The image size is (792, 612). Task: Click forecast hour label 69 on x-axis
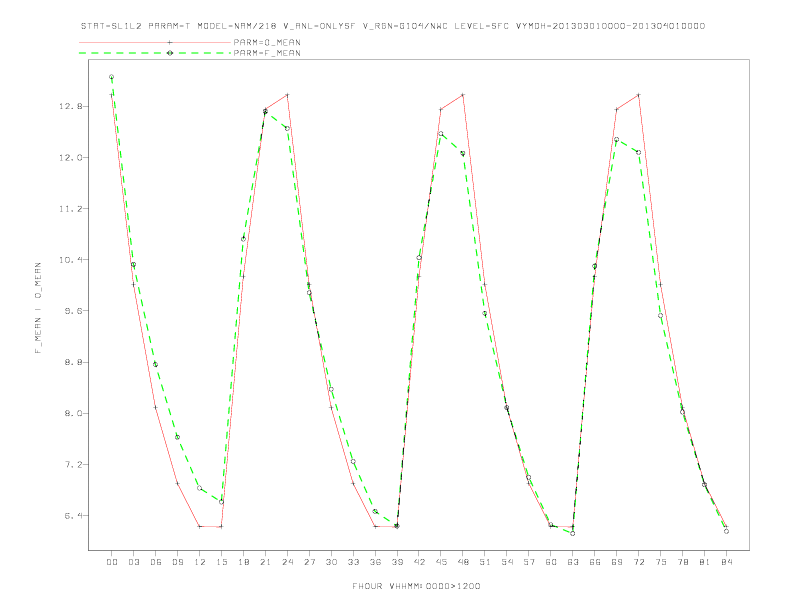pos(617,562)
